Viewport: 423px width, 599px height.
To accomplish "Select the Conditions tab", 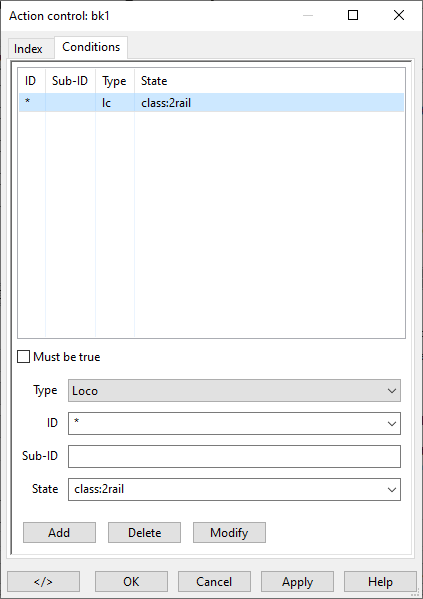I will tap(91, 47).
